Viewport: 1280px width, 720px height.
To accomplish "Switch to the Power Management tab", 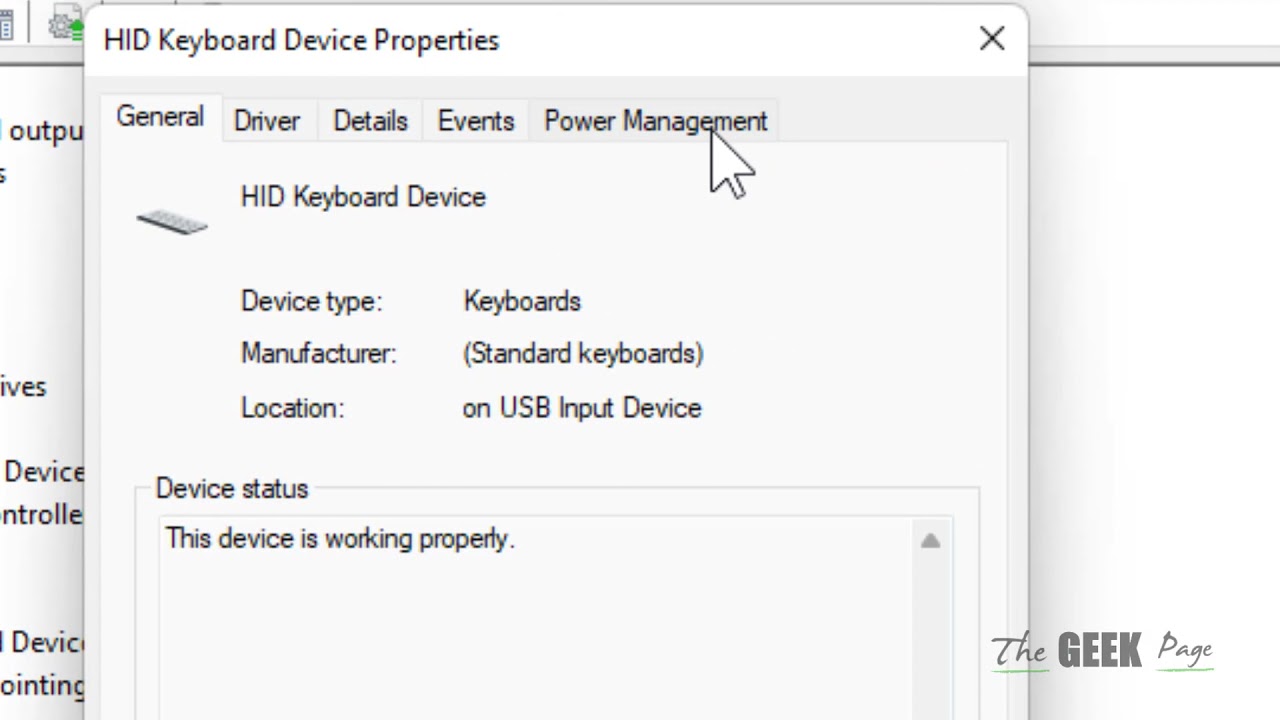I will coord(655,121).
